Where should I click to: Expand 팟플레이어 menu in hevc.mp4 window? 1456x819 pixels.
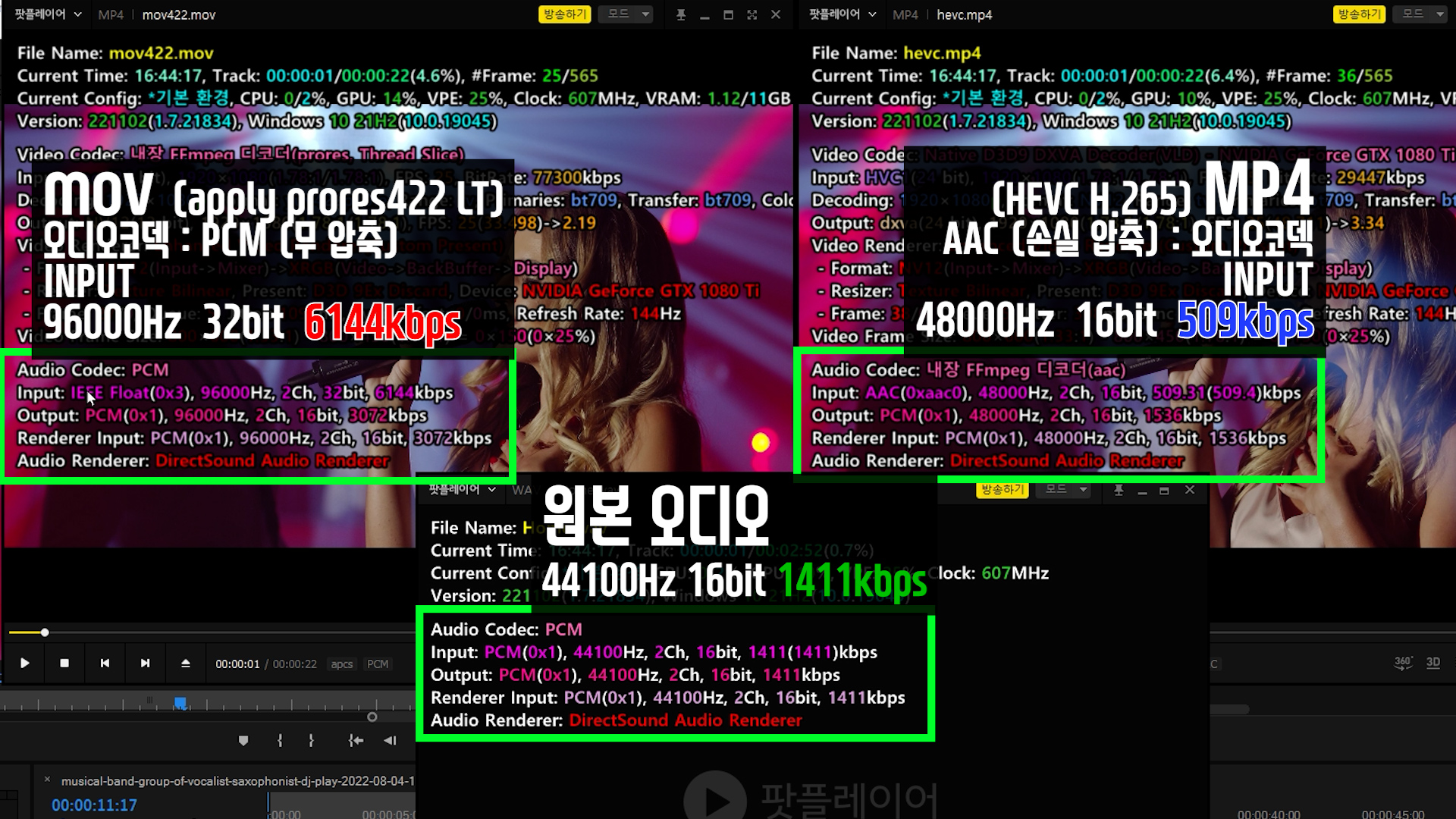842,14
